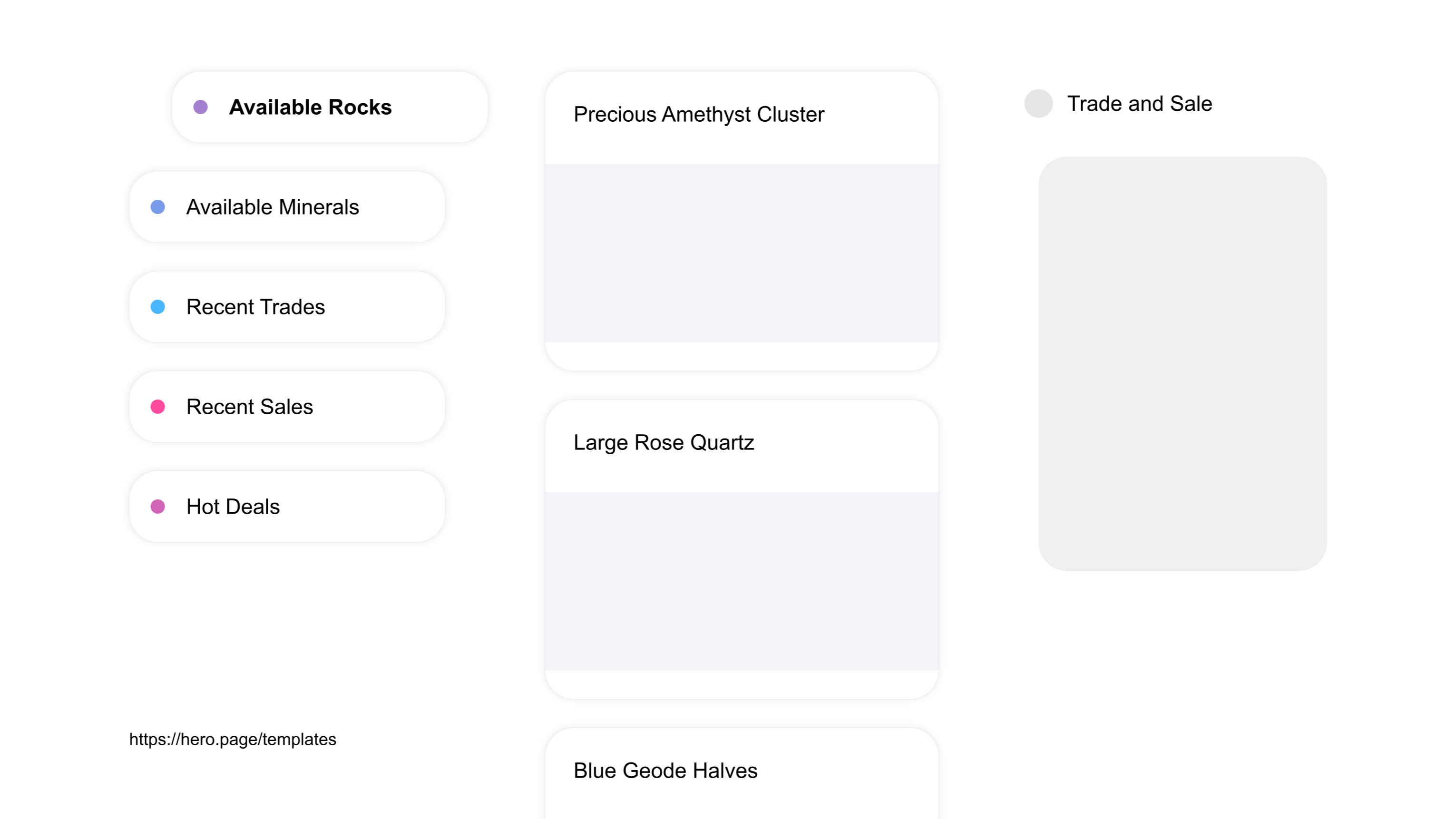This screenshot has height=819, width=1456.
Task: Click the light blue dot beside Recent Trades
Action: pos(157,306)
